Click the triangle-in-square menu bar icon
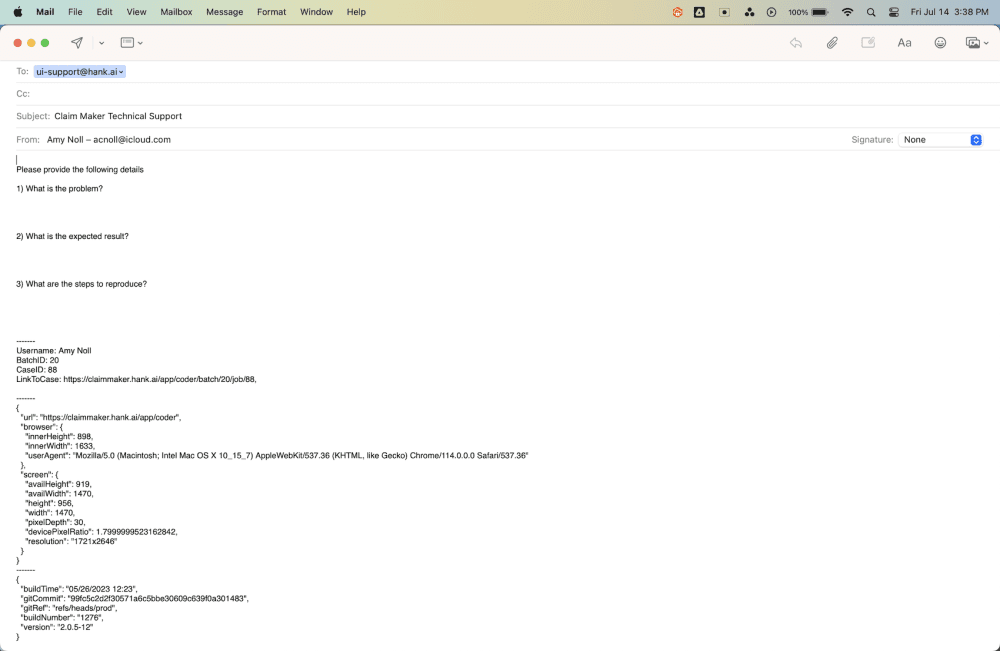 coord(700,11)
